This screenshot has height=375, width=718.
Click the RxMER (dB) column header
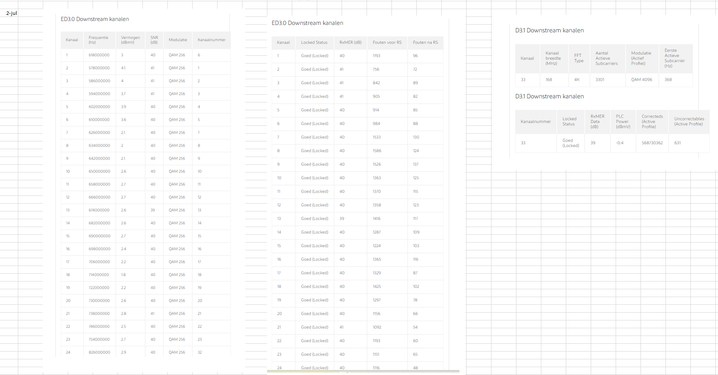(350, 42)
